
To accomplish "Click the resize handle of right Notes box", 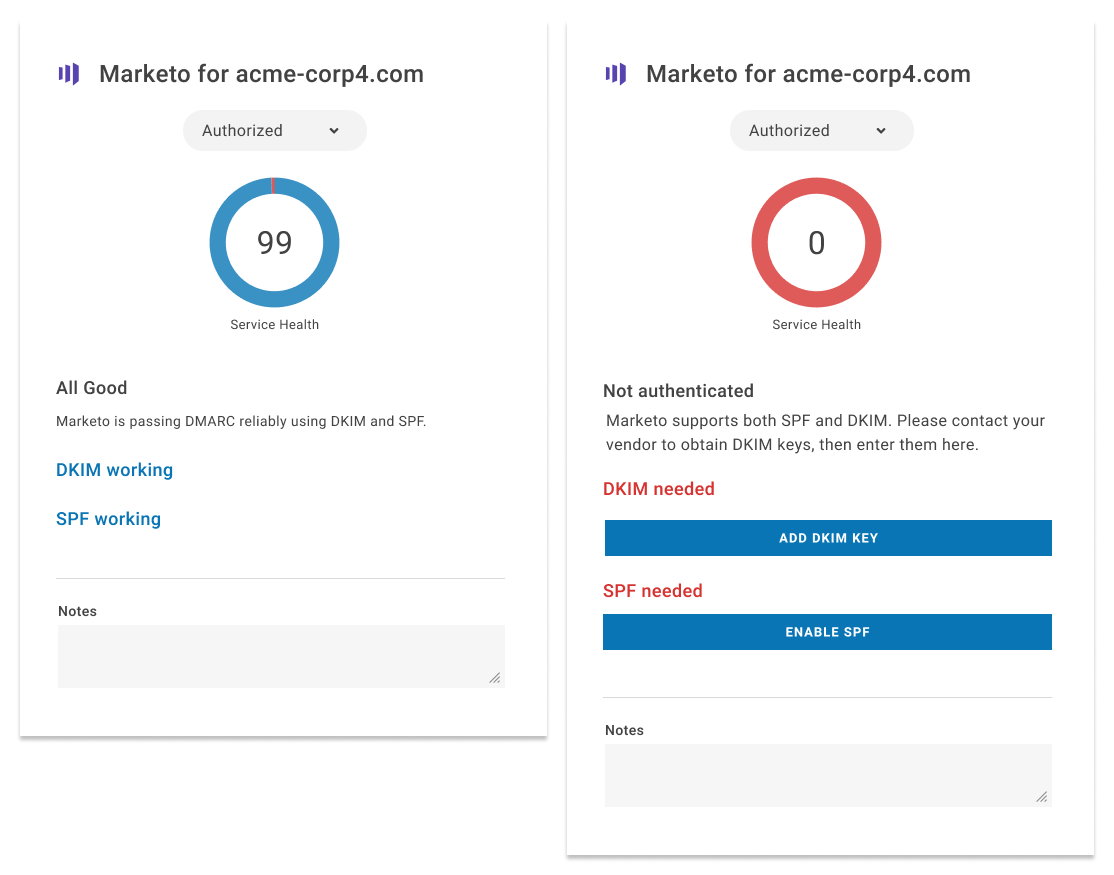I will pos(1042,797).
